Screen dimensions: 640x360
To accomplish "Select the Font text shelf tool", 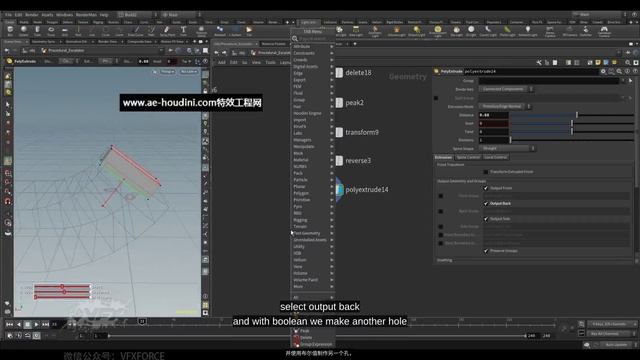I will (x=183, y=31).
